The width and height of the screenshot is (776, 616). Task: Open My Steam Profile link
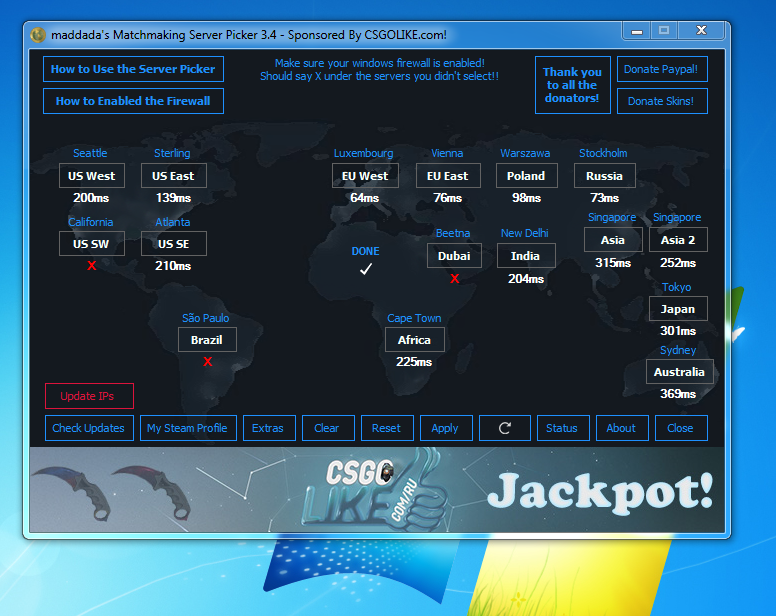point(187,428)
